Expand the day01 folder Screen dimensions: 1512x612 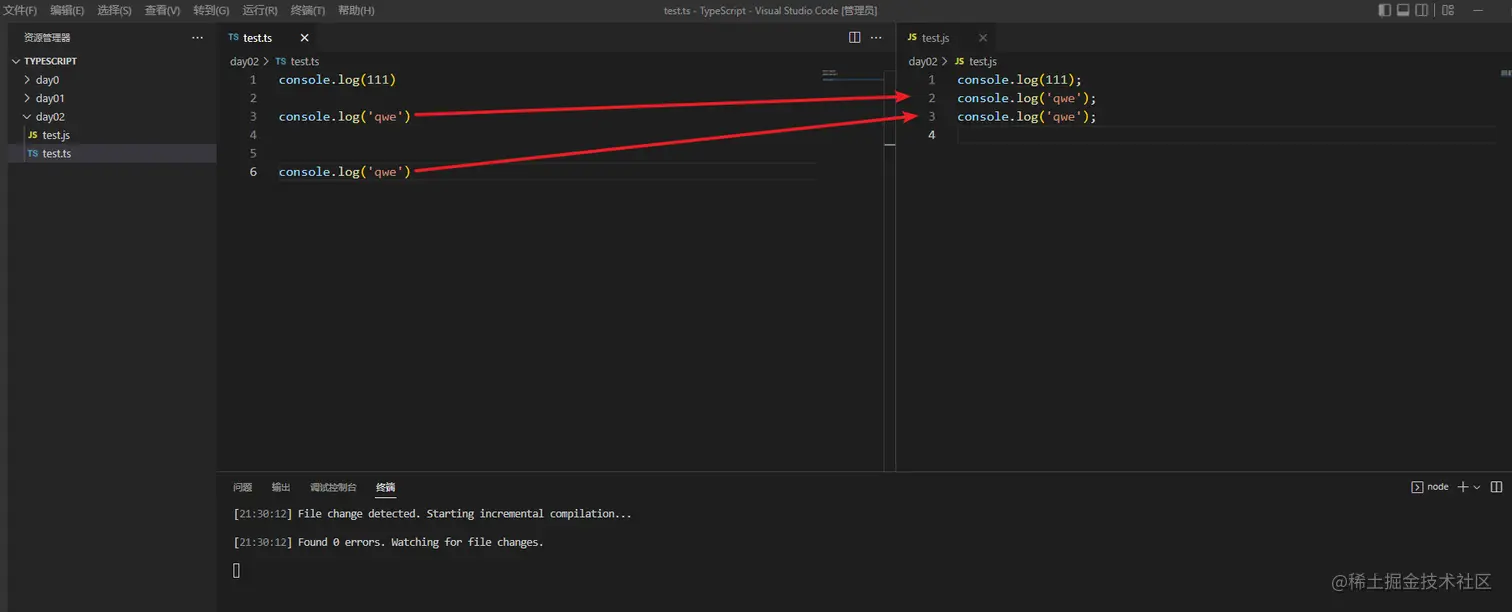(x=50, y=98)
